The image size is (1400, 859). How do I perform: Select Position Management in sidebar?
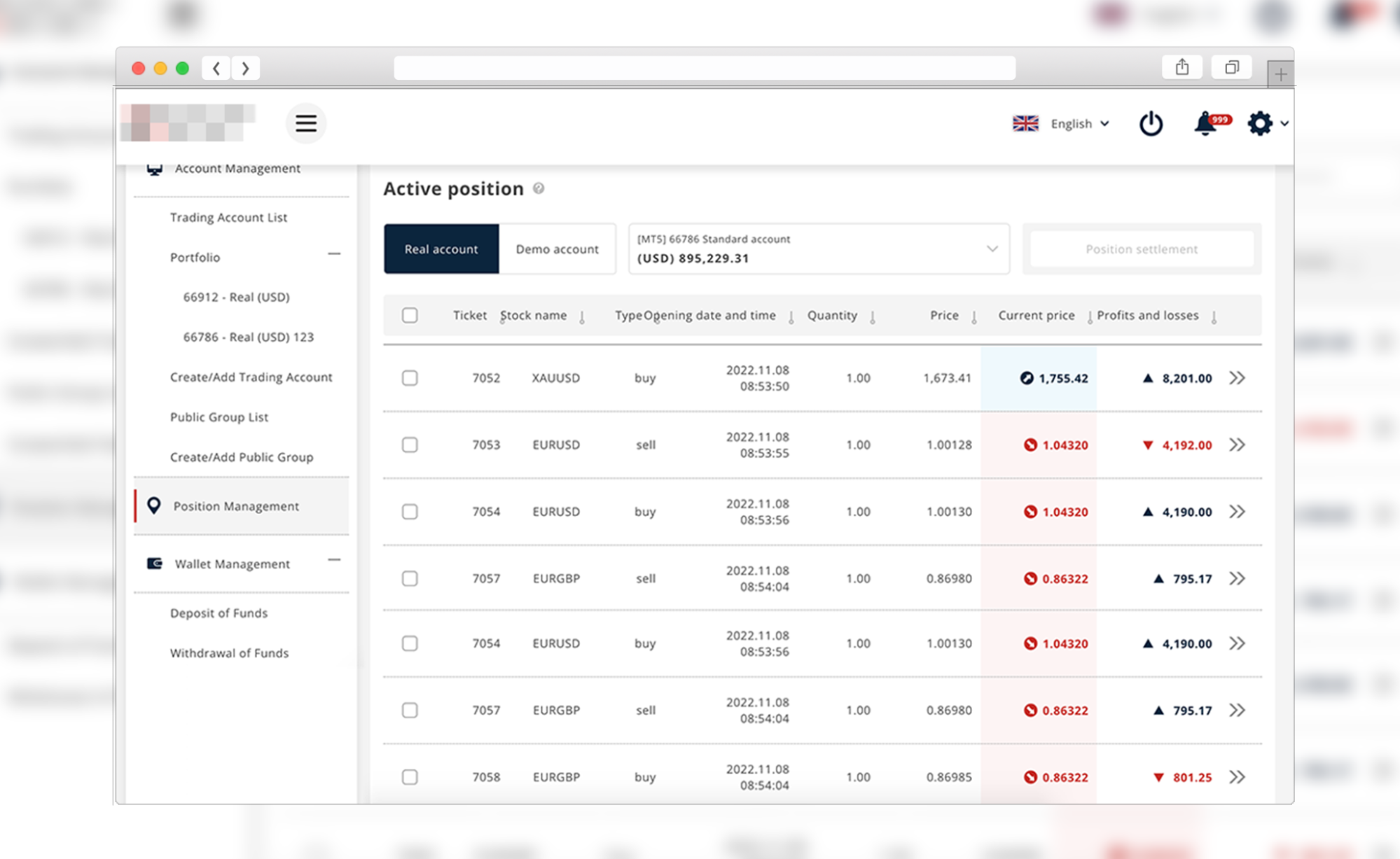click(x=236, y=506)
